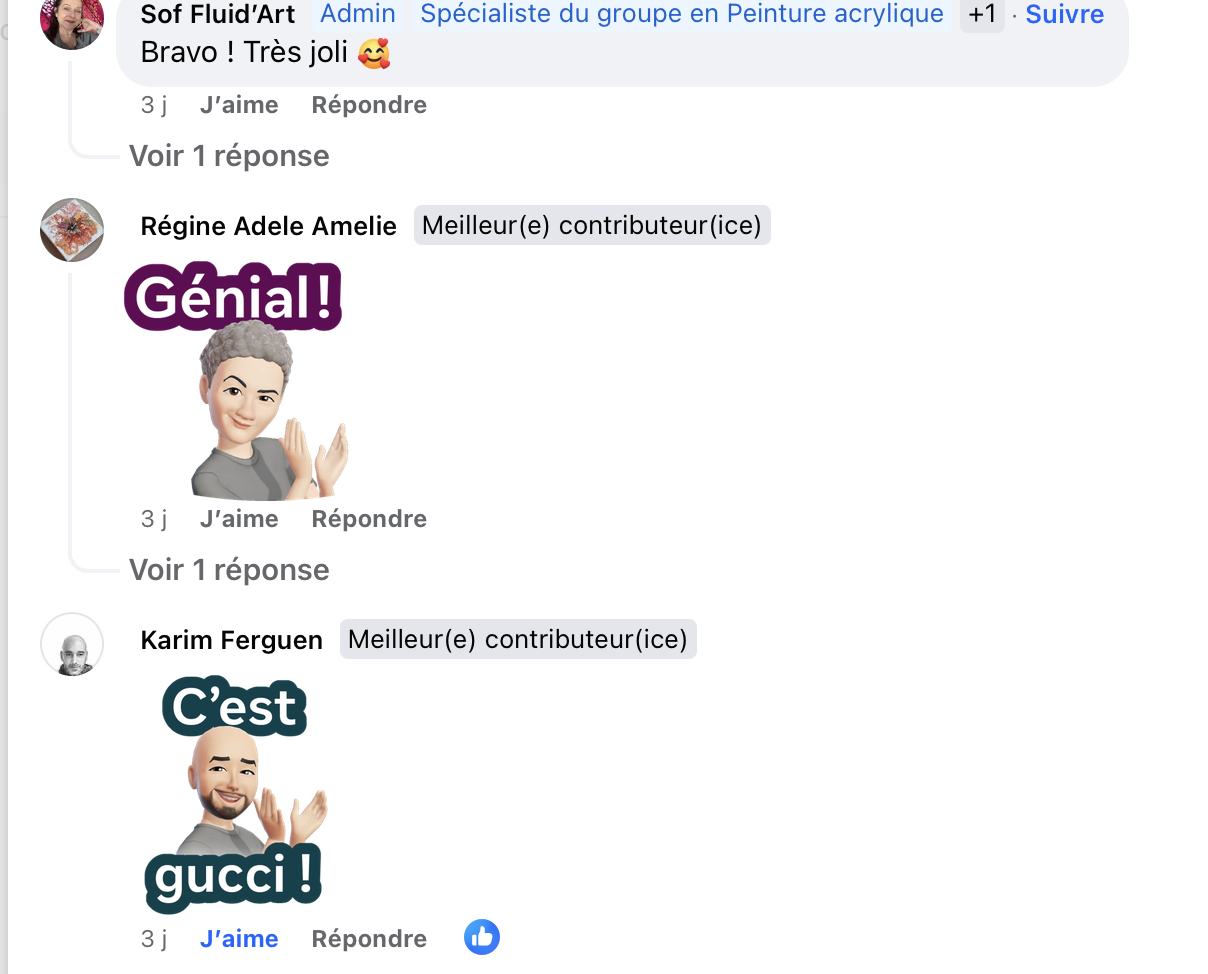
Task: Click the +1 badges indicator
Action: [982, 14]
